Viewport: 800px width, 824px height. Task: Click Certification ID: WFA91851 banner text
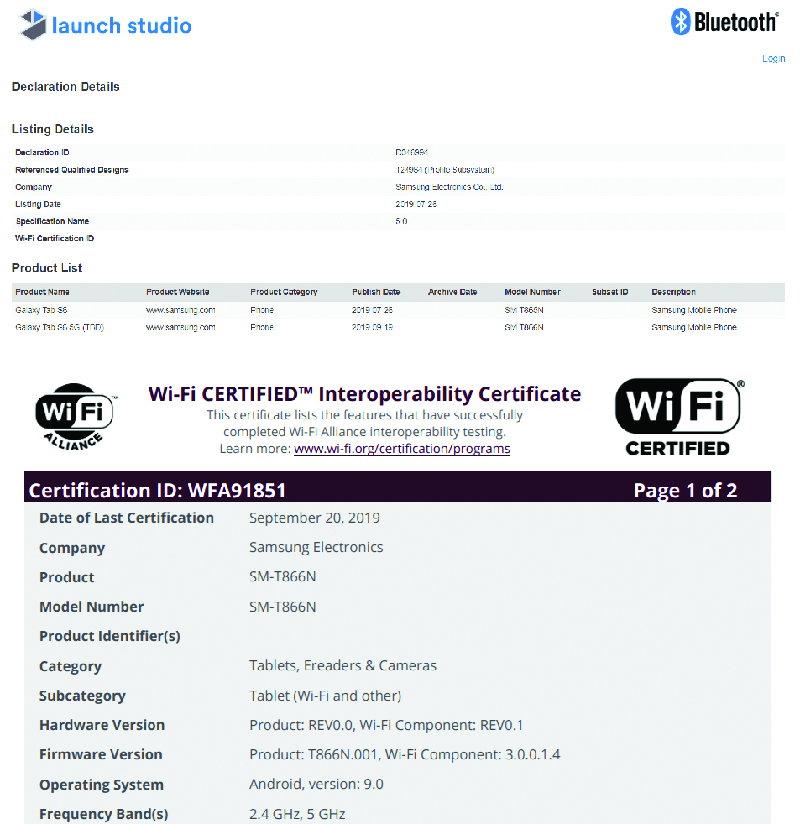(x=157, y=490)
